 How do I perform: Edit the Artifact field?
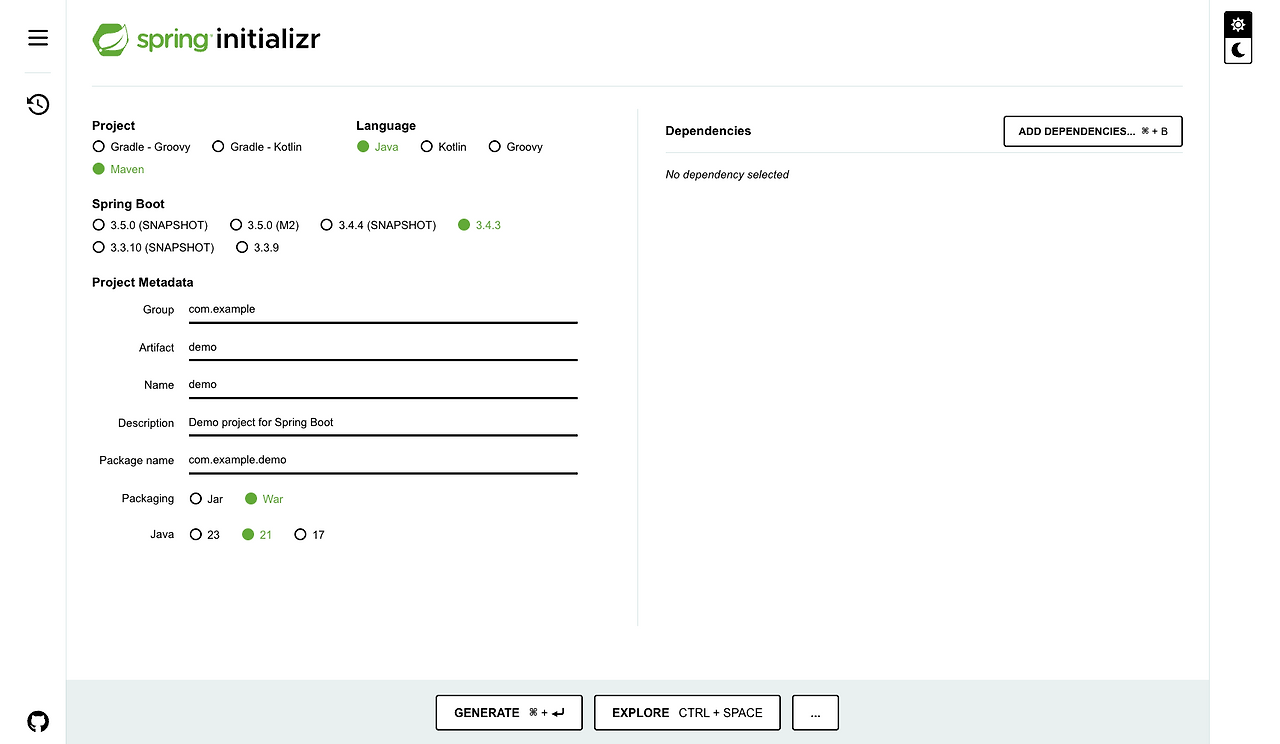point(383,348)
